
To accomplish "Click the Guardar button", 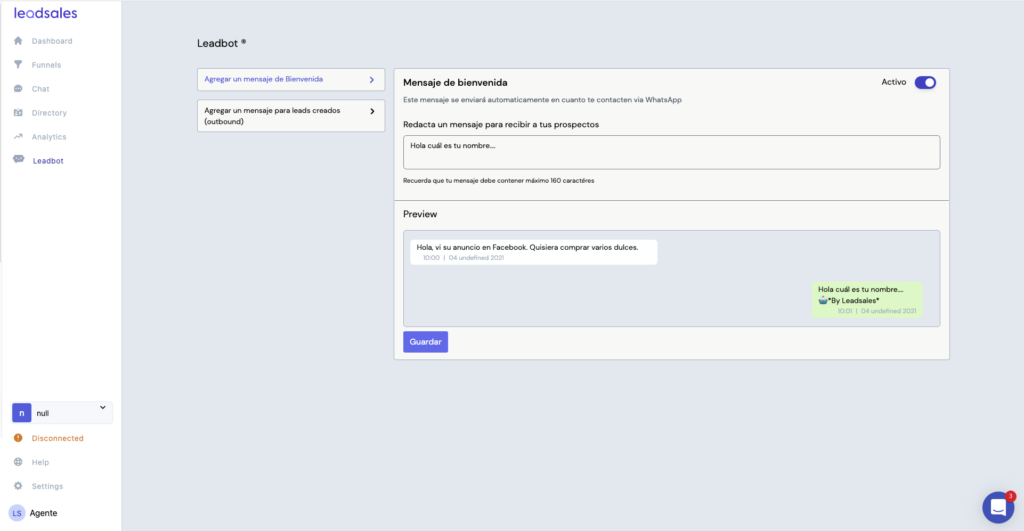I will tap(425, 342).
